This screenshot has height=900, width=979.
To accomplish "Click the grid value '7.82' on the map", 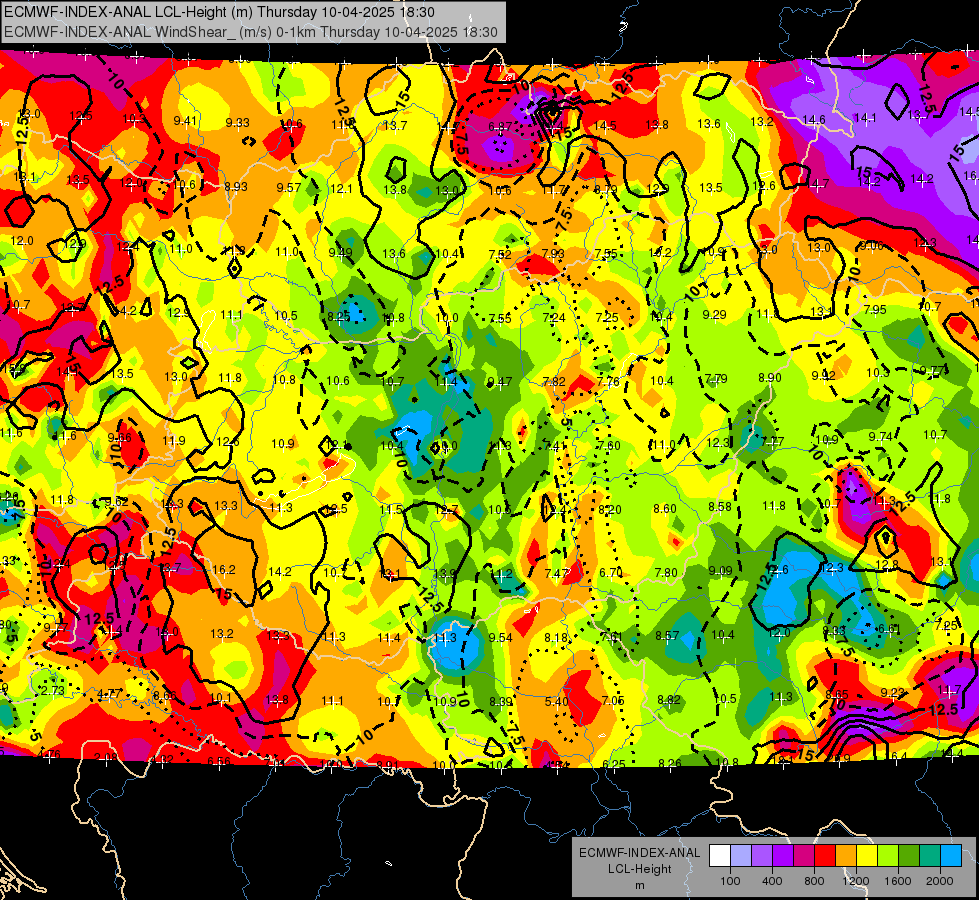I will coord(554,382).
